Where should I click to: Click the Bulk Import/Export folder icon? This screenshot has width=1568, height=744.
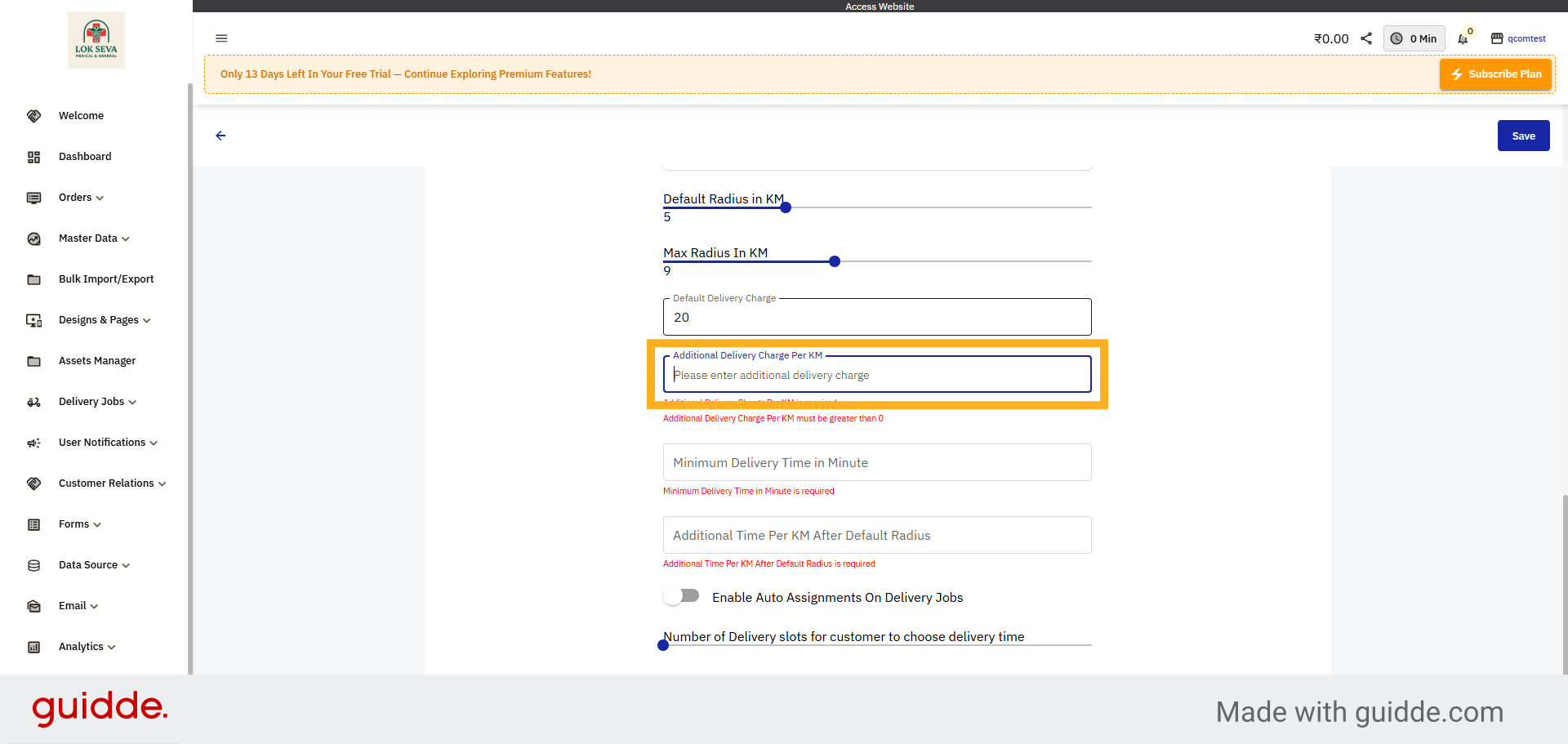33,279
